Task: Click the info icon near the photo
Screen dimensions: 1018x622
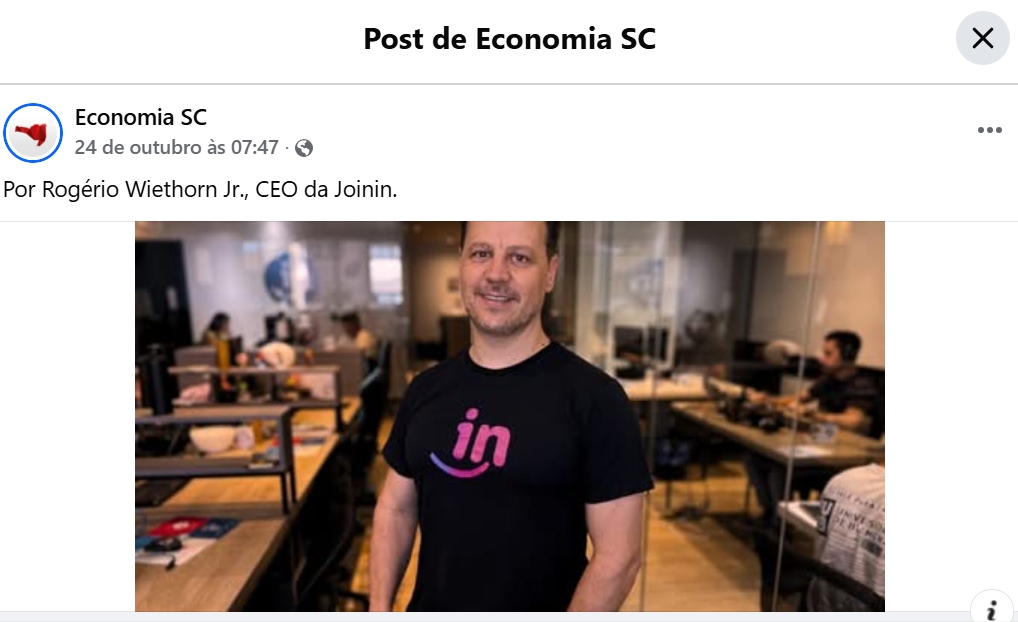Action: point(991,608)
